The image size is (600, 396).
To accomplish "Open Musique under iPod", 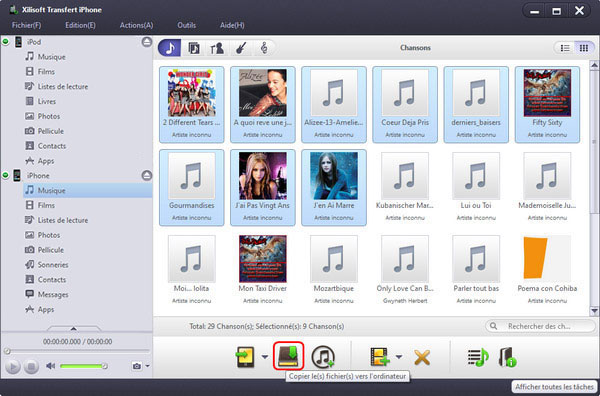I will coord(51,57).
